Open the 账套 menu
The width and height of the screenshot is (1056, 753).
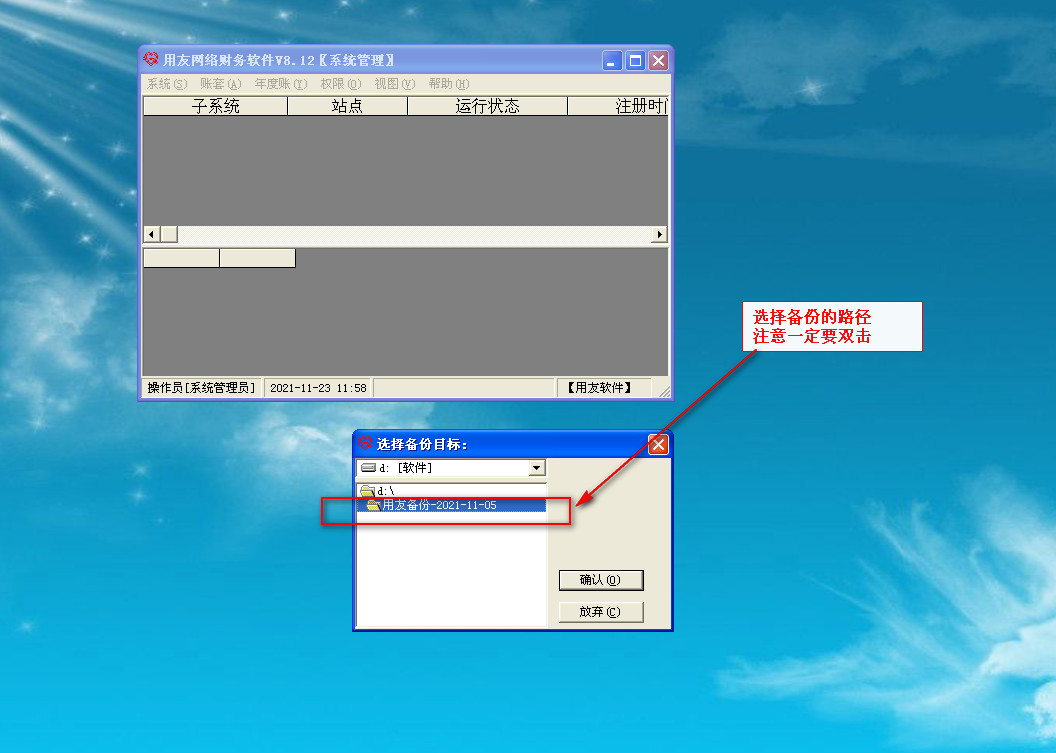(220, 84)
